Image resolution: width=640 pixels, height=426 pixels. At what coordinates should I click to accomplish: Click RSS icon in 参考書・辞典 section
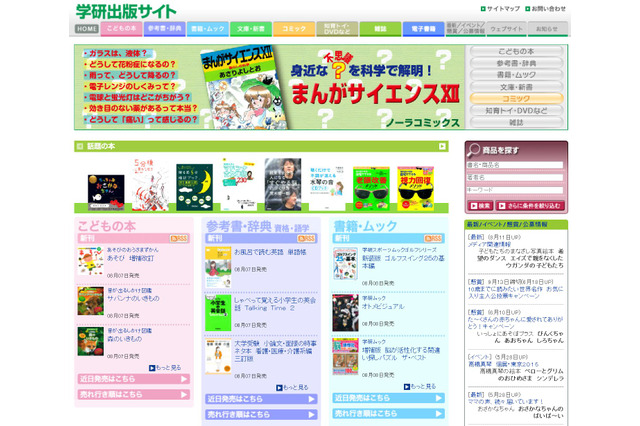(x=307, y=239)
